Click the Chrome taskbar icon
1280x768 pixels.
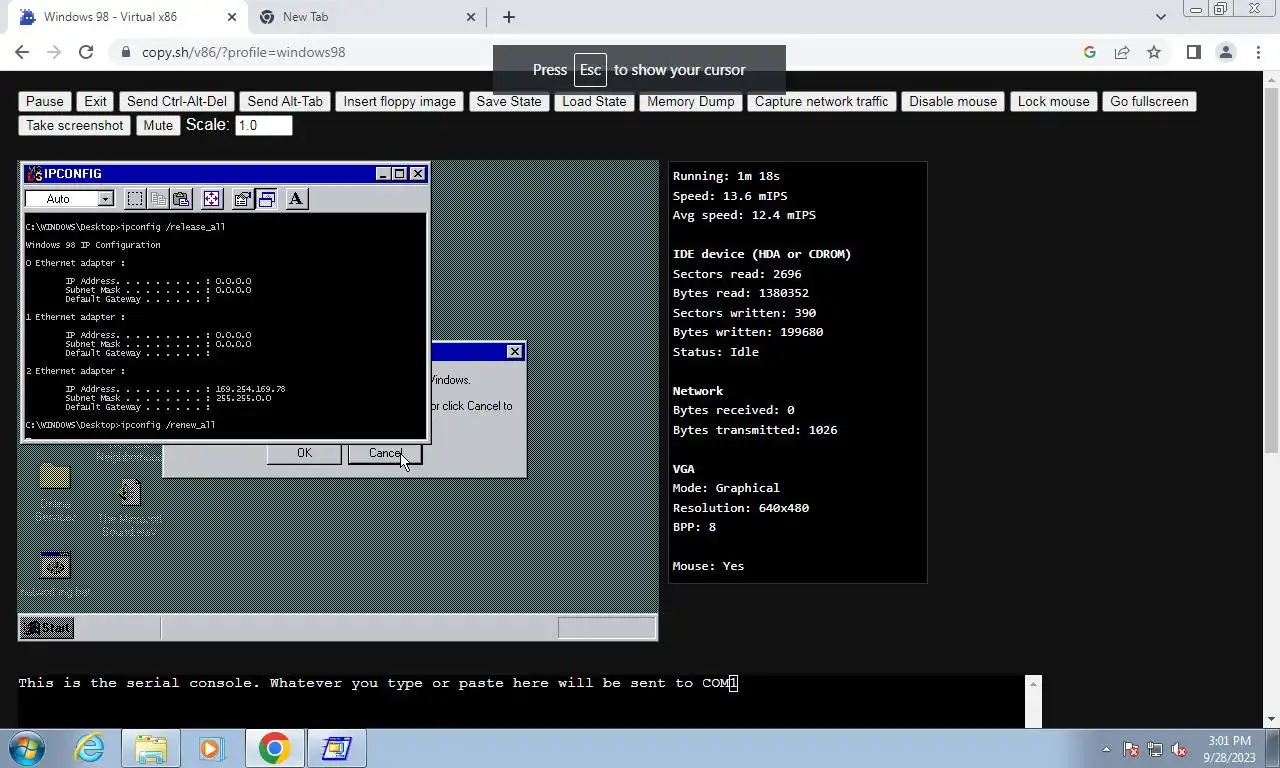pyautogui.click(x=274, y=748)
